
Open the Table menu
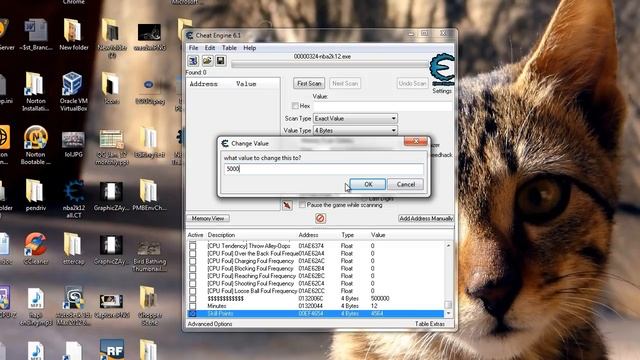229,48
